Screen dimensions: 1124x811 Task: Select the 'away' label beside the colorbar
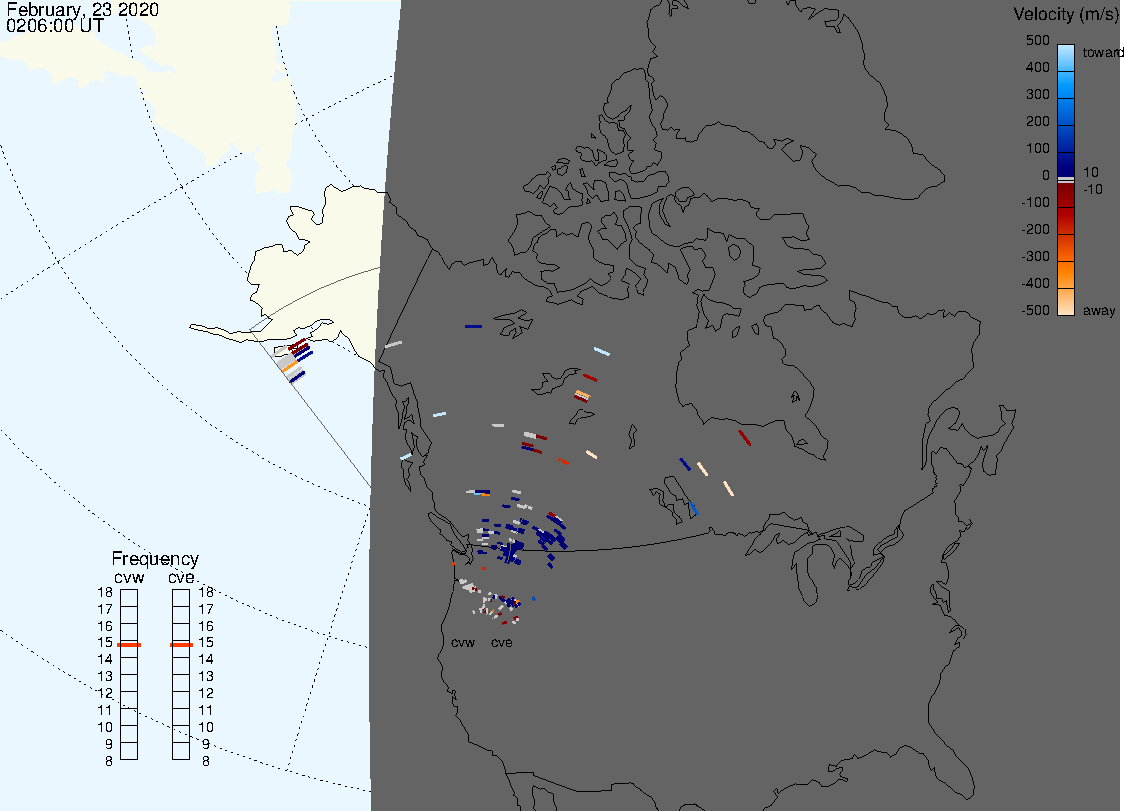click(1099, 310)
